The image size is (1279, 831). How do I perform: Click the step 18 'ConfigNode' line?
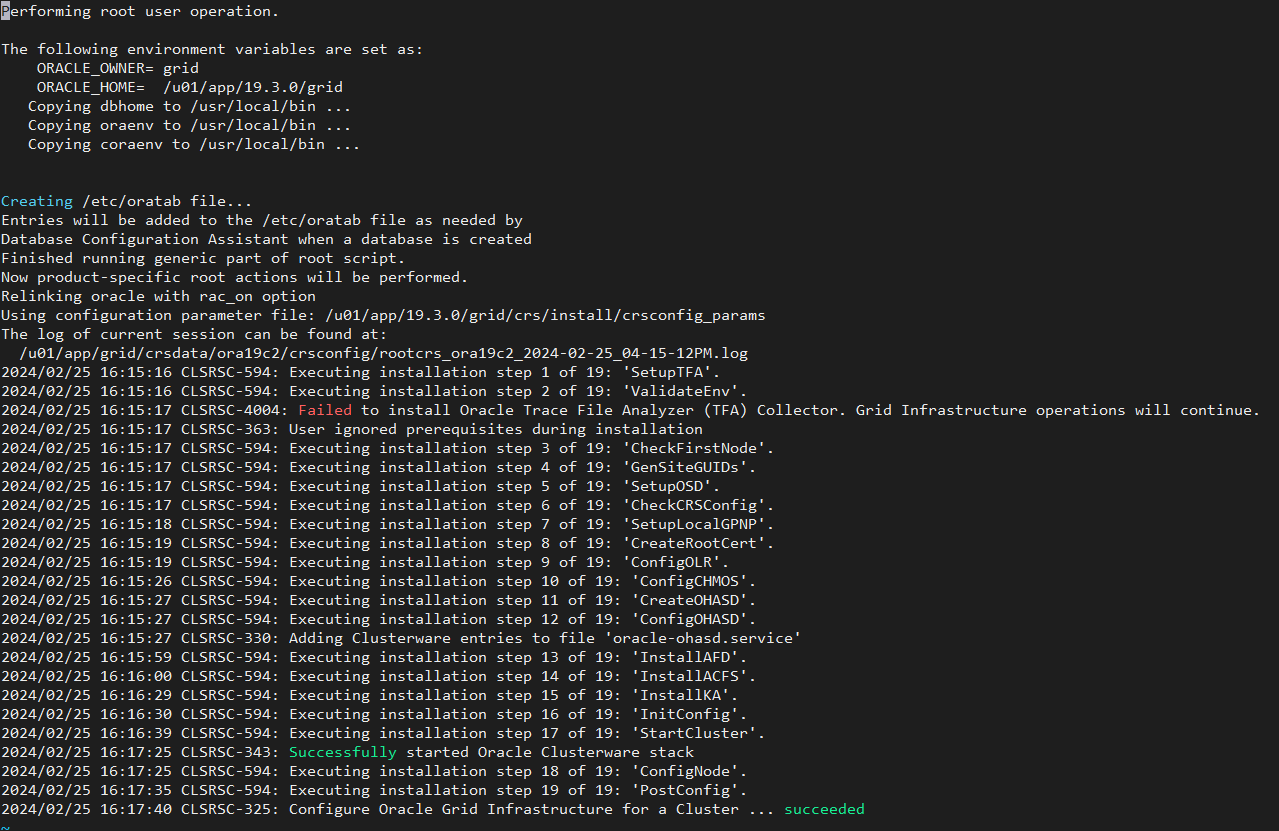[x=374, y=771]
